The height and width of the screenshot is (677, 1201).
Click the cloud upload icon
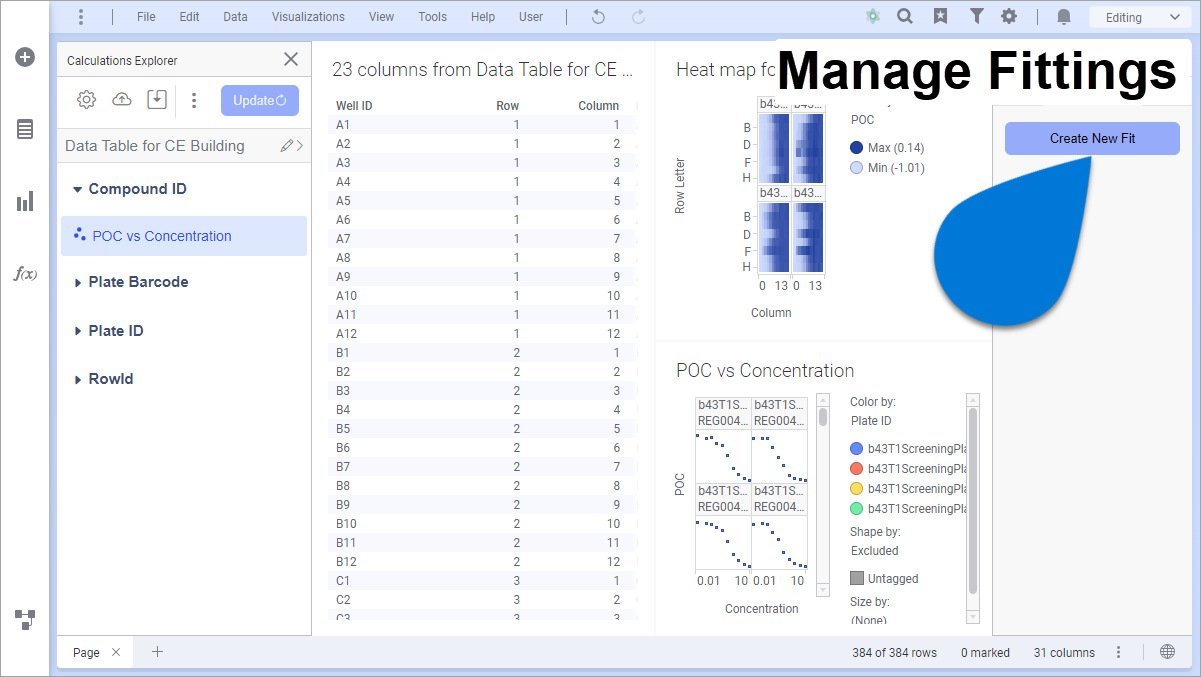click(x=122, y=100)
